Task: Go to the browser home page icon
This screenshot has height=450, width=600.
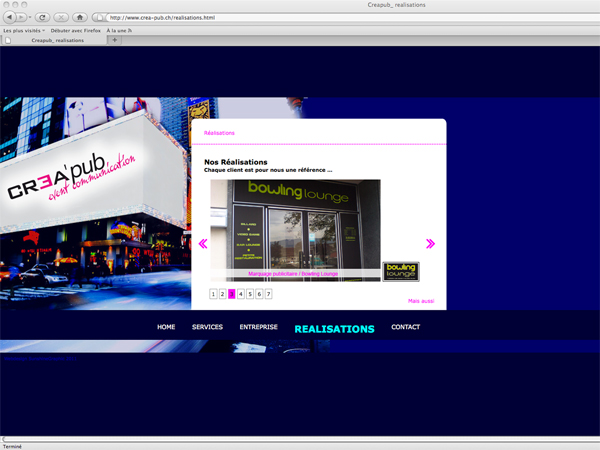Action: [80, 17]
